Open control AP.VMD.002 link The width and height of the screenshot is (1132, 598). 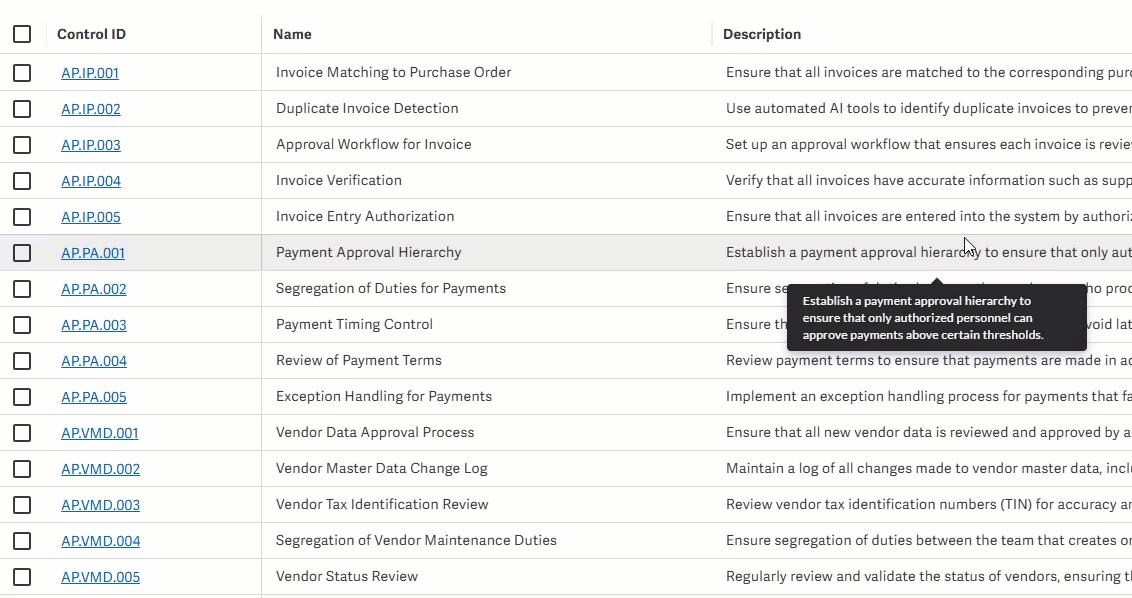pyautogui.click(x=100, y=469)
